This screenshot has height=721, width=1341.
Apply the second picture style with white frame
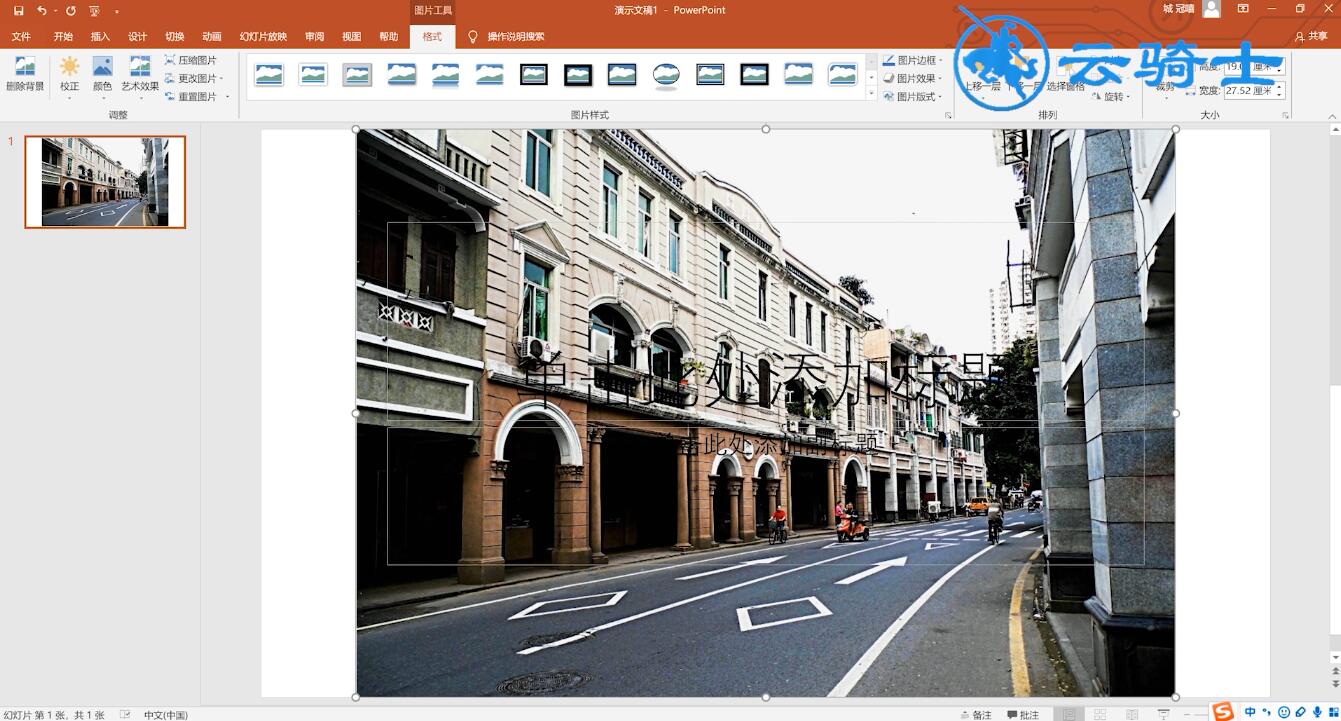pyautogui.click(x=313, y=75)
